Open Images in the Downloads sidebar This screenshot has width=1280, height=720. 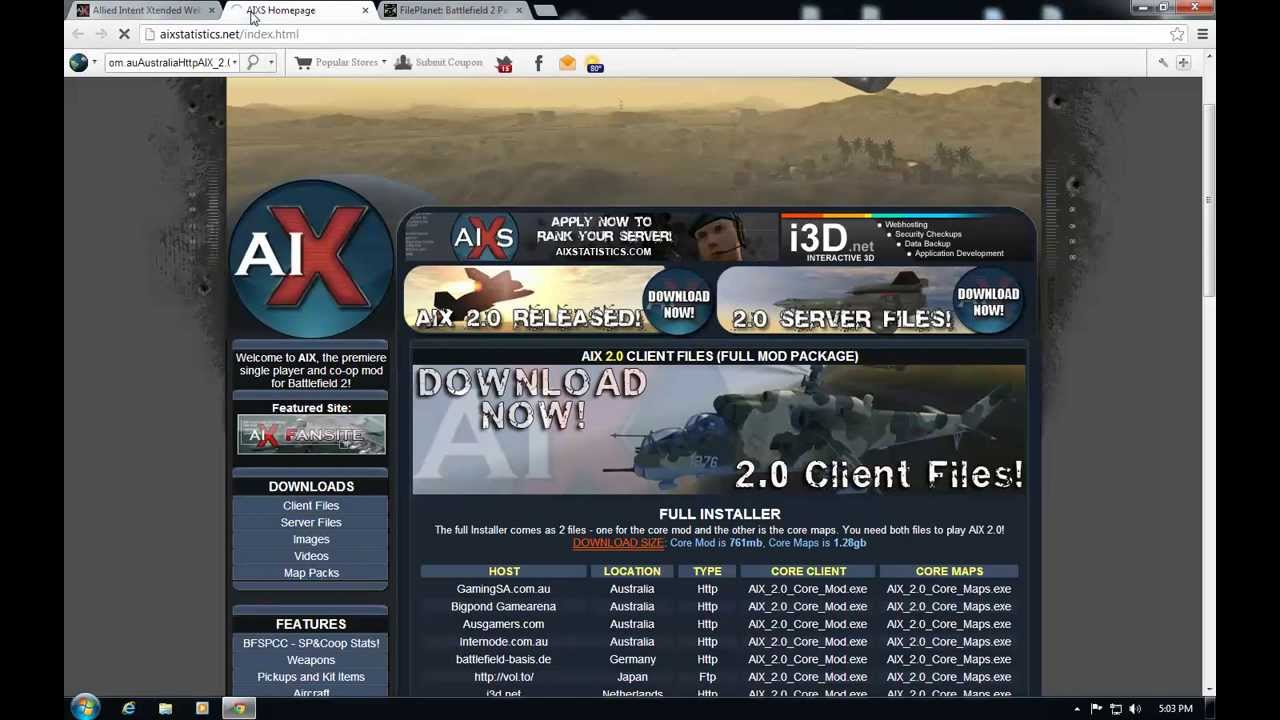tap(311, 539)
